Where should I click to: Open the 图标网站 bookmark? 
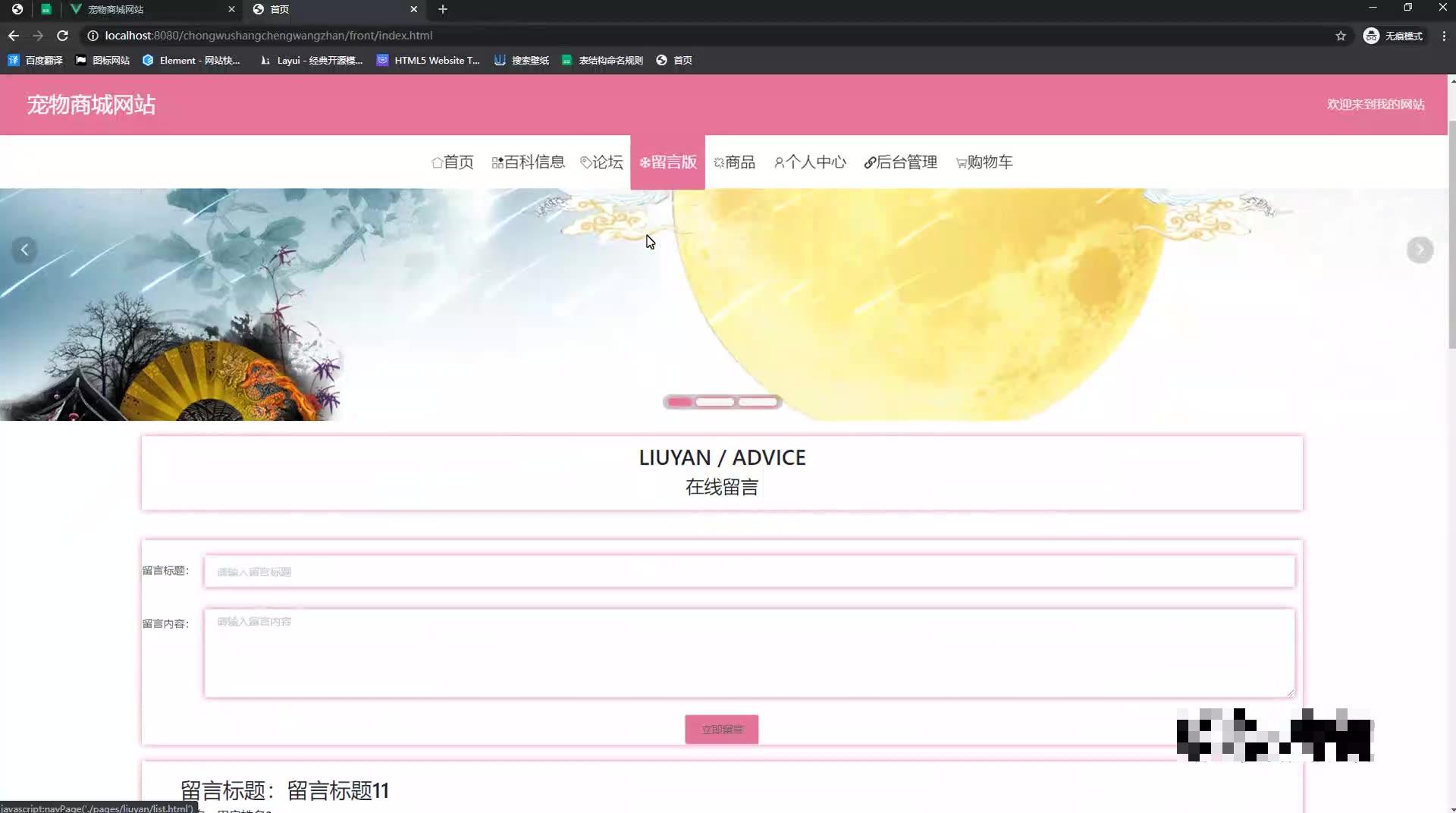tap(102, 60)
